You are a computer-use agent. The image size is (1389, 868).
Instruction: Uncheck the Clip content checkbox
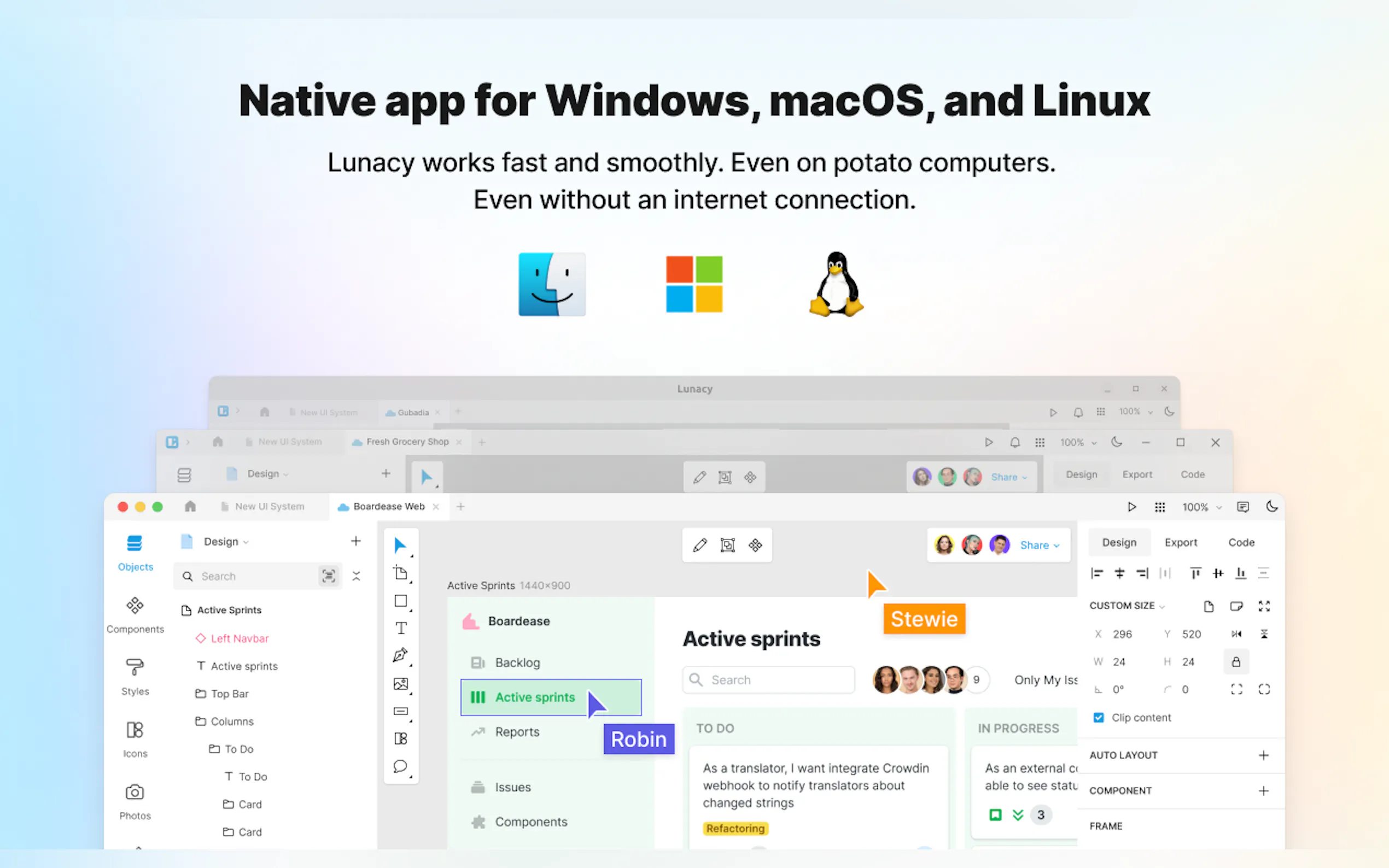pyautogui.click(x=1099, y=718)
